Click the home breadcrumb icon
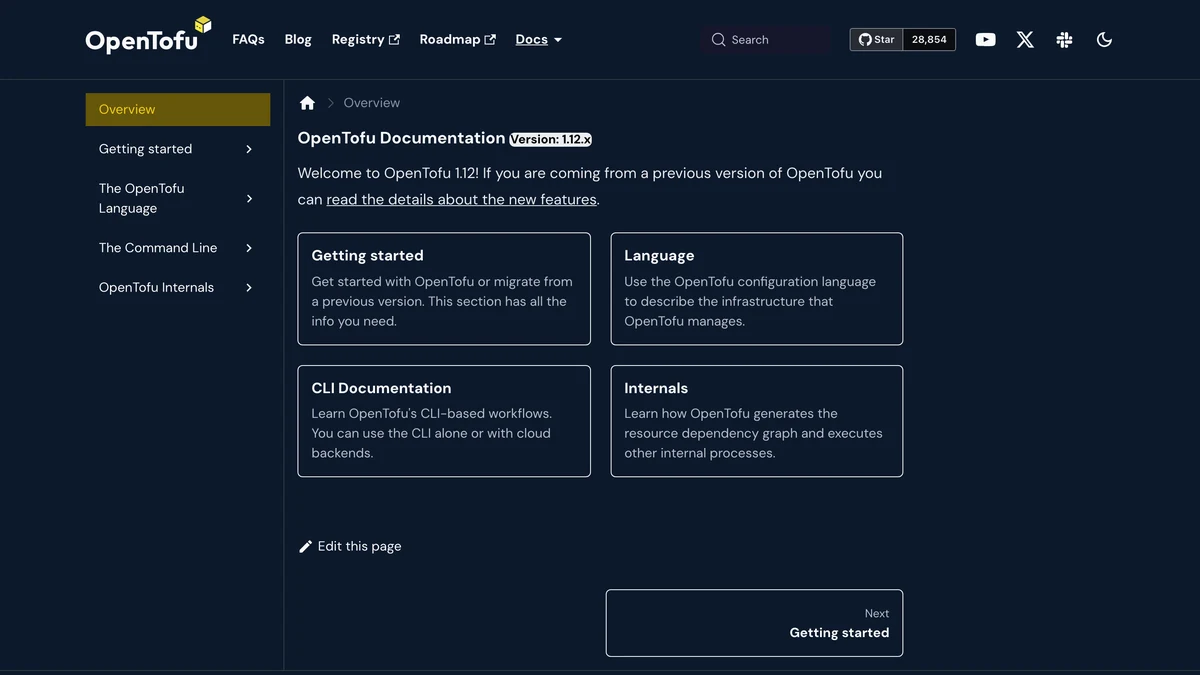The height and width of the screenshot is (675, 1200). 307,103
